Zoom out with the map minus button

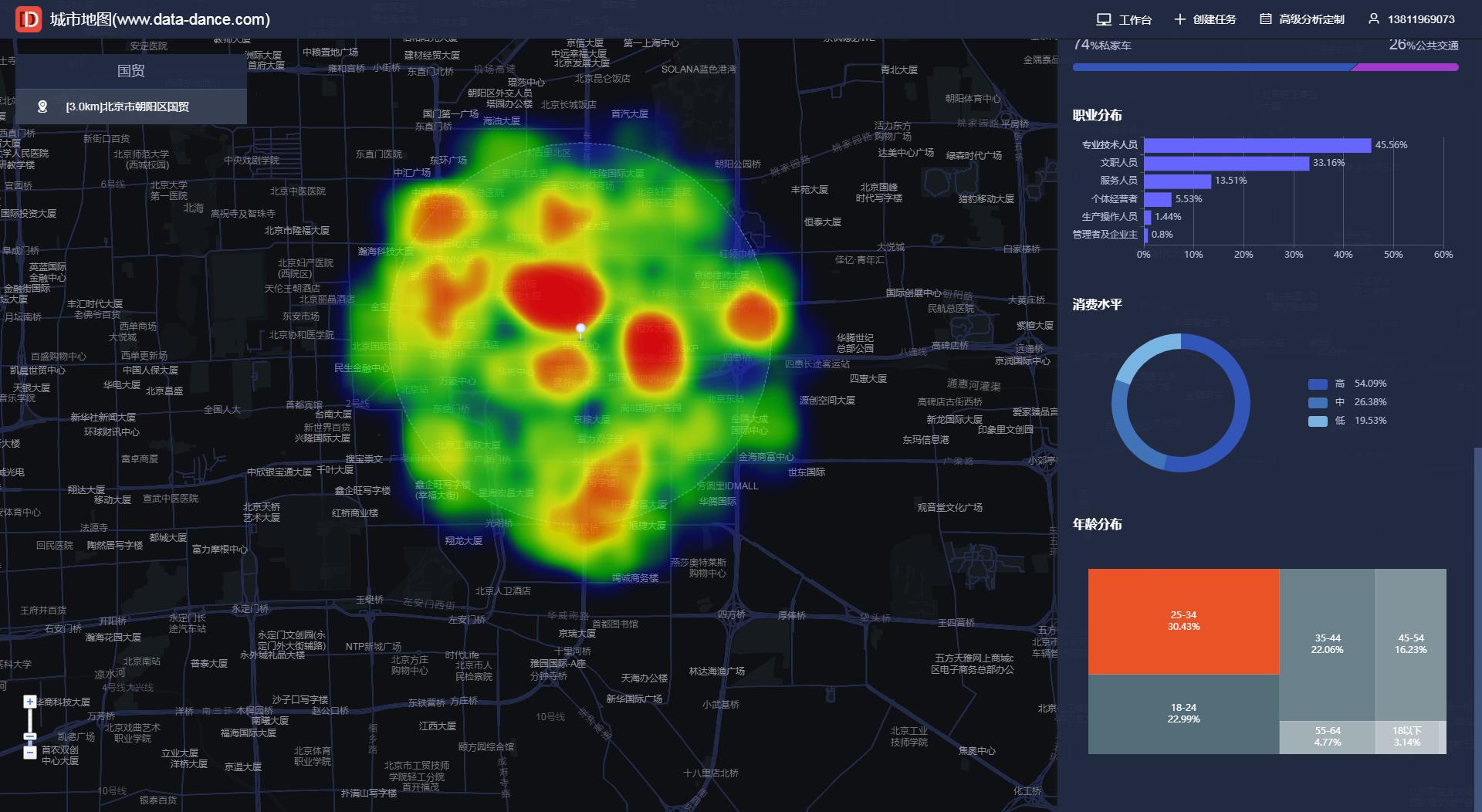(29, 753)
